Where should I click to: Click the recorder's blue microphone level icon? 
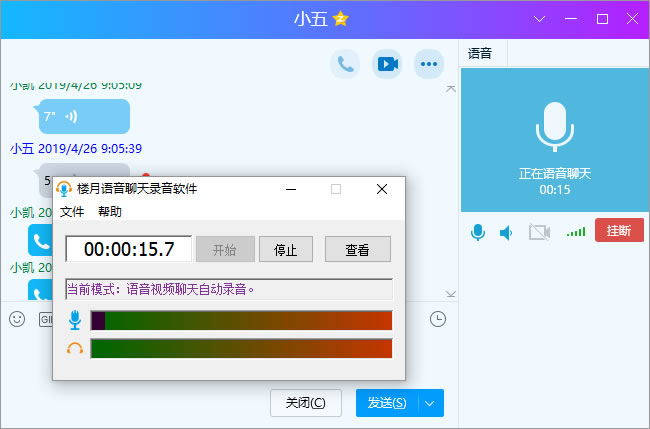pos(74,320)
